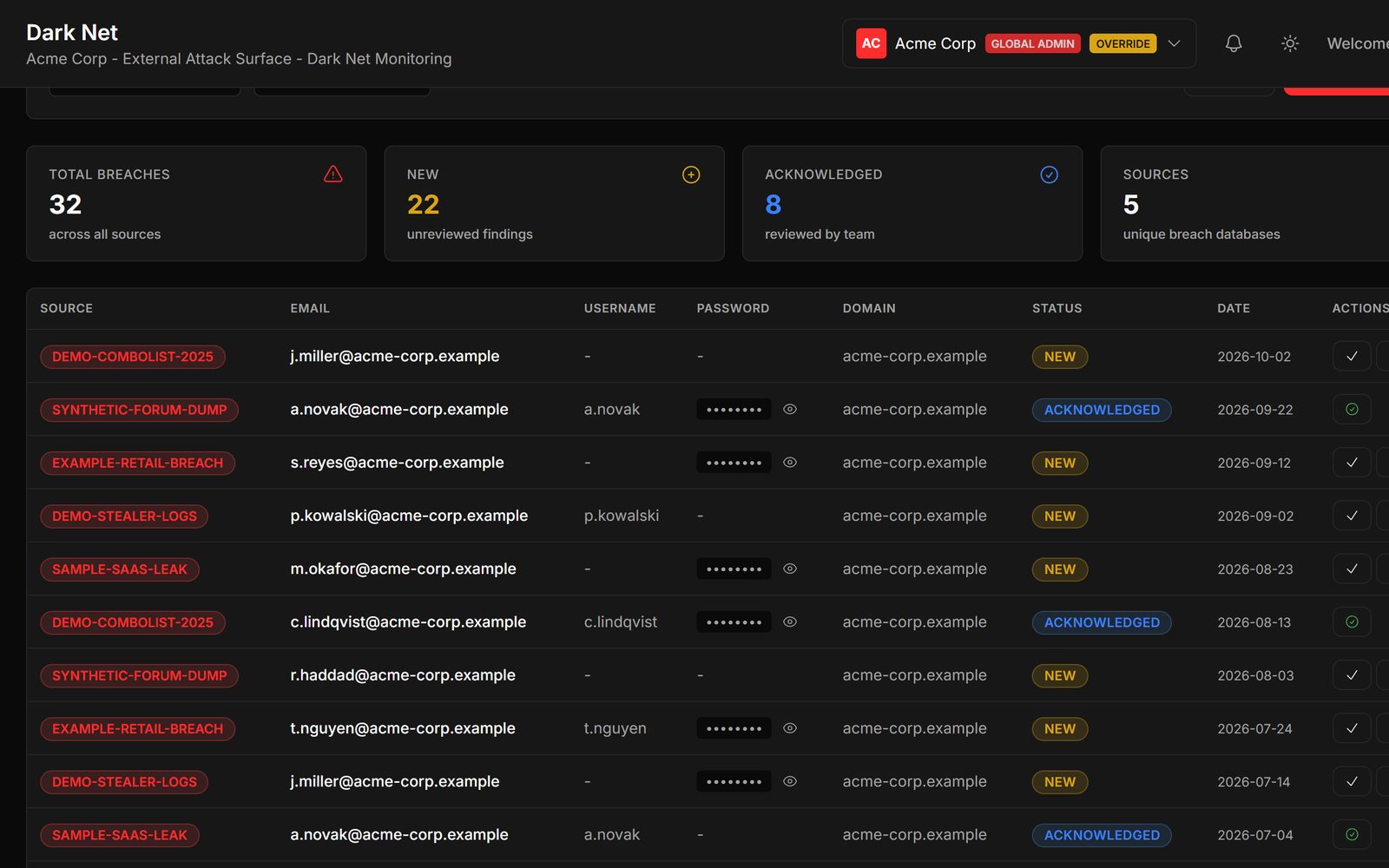Click email p.kowalski@acme-corp.example
Screen dimensions: 1389x868
pyautogui.click(x=409, y=516)
